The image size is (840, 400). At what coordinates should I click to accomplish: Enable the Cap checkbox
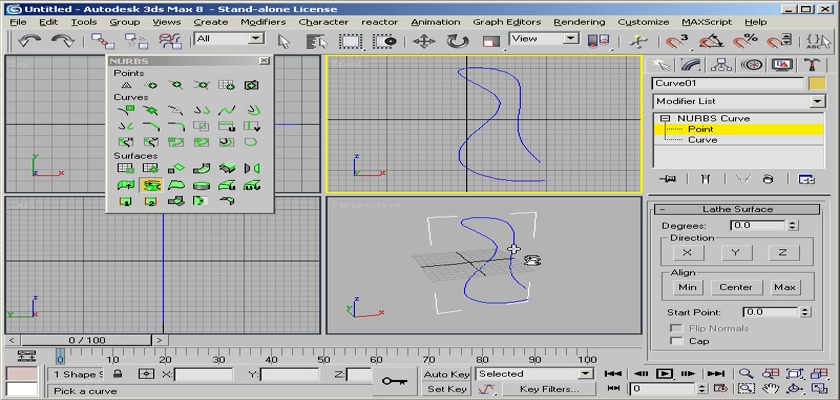(x=677, y=341)
